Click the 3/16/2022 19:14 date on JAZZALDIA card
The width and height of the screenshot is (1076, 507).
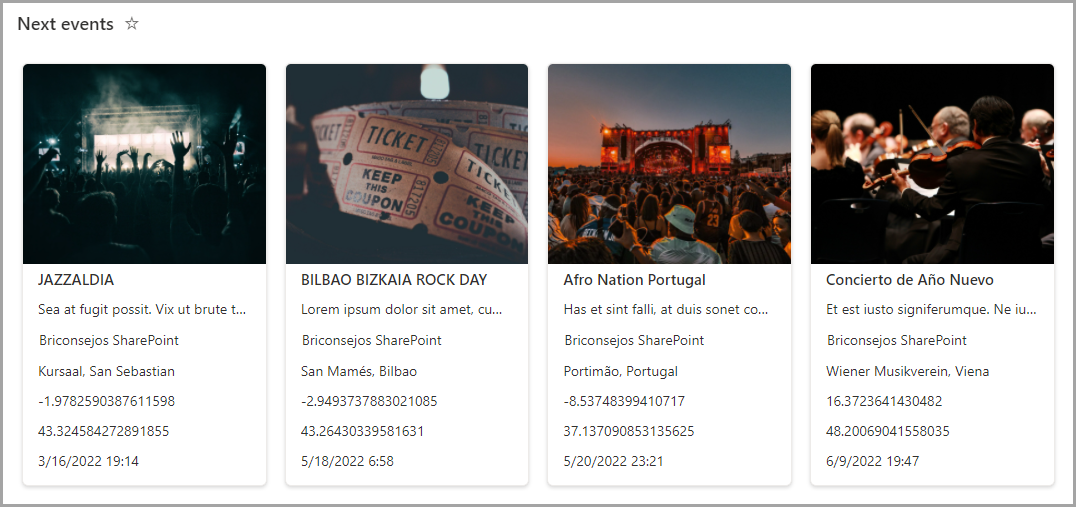pyautogui.click(x=89, y=461)
